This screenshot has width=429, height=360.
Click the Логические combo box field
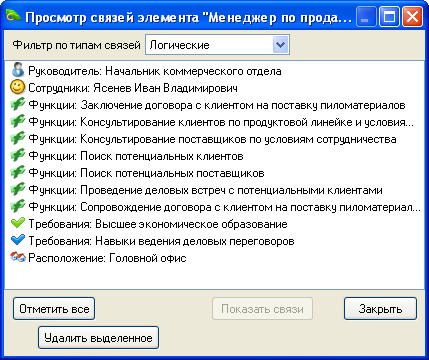point(217,45)
